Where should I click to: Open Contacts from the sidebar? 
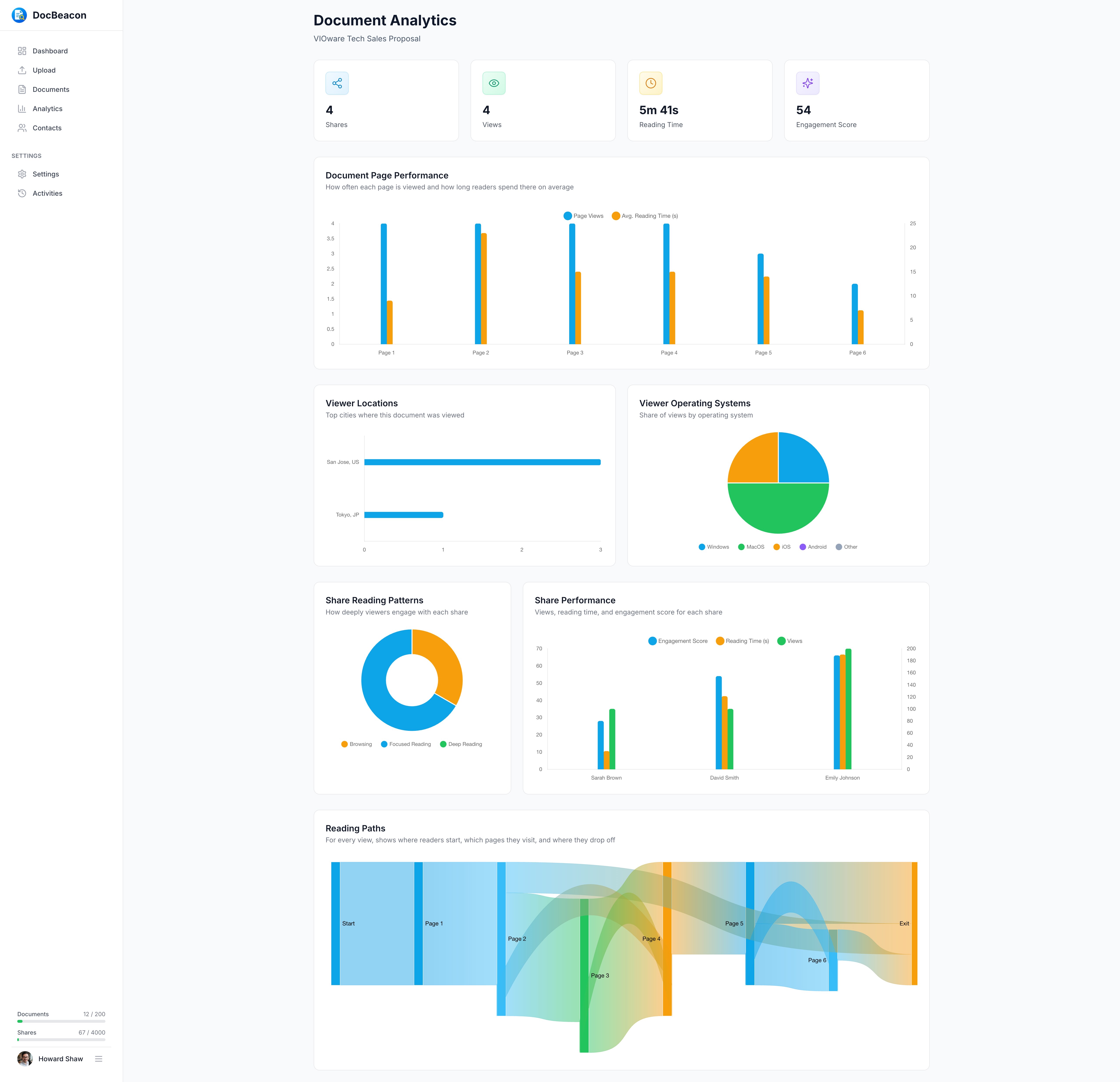pos(47,127)
